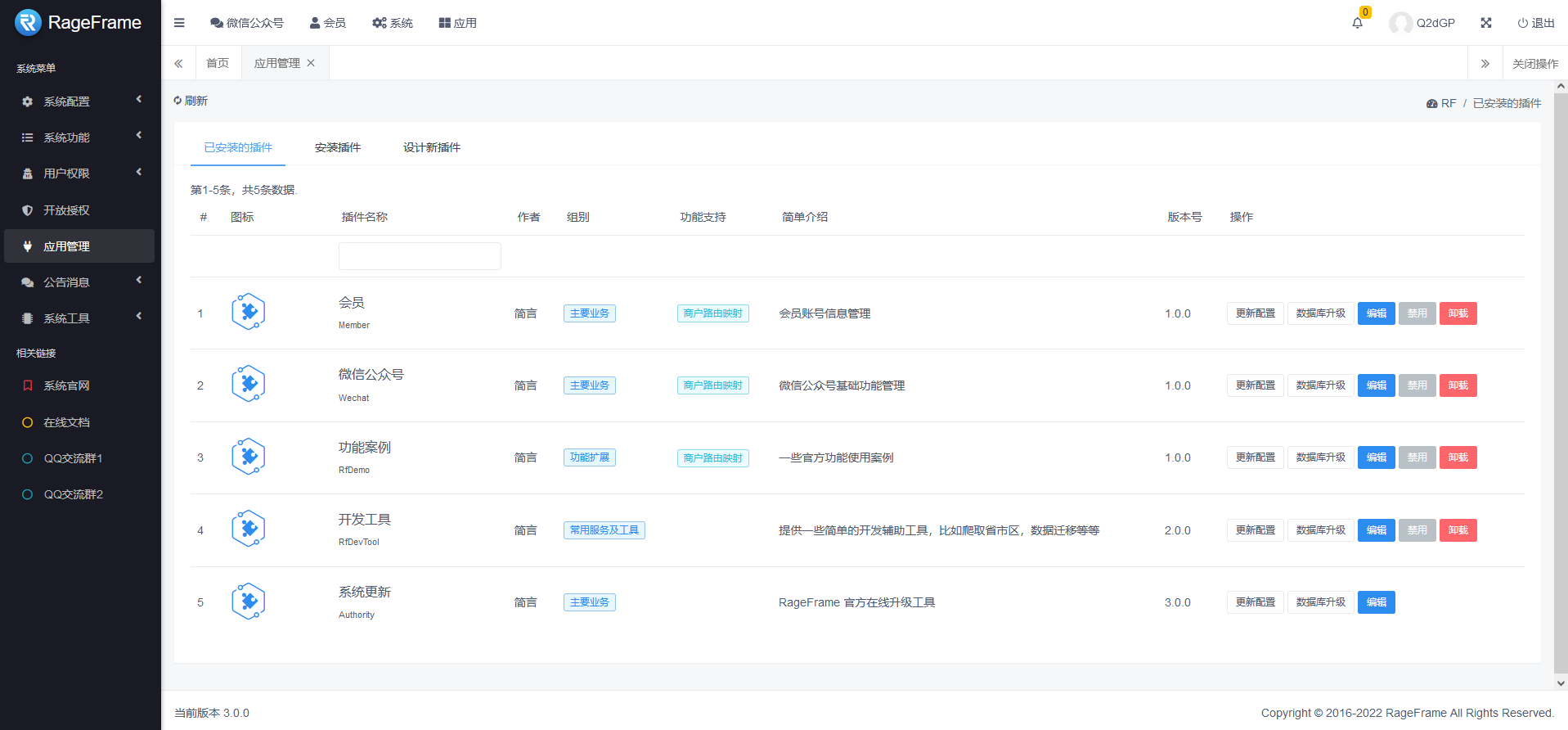This screenshot has height=730, width=1568.
Task: Click version 3.0.0 in 系统更新 row
Action: [1178, 602]
